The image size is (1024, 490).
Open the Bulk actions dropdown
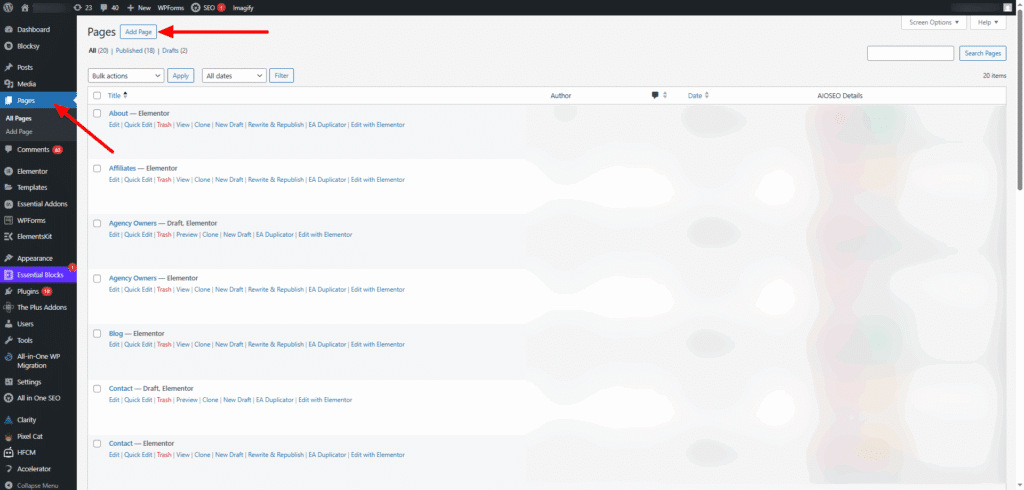[125, 76]
